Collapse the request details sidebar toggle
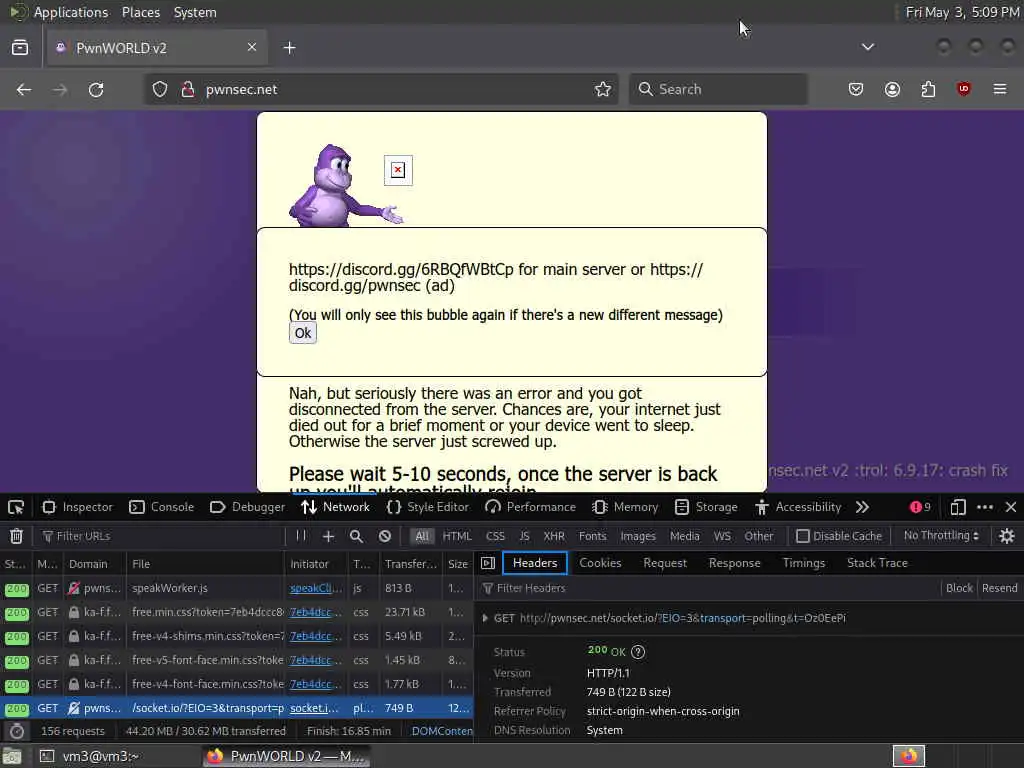 [x=488, y=563]
